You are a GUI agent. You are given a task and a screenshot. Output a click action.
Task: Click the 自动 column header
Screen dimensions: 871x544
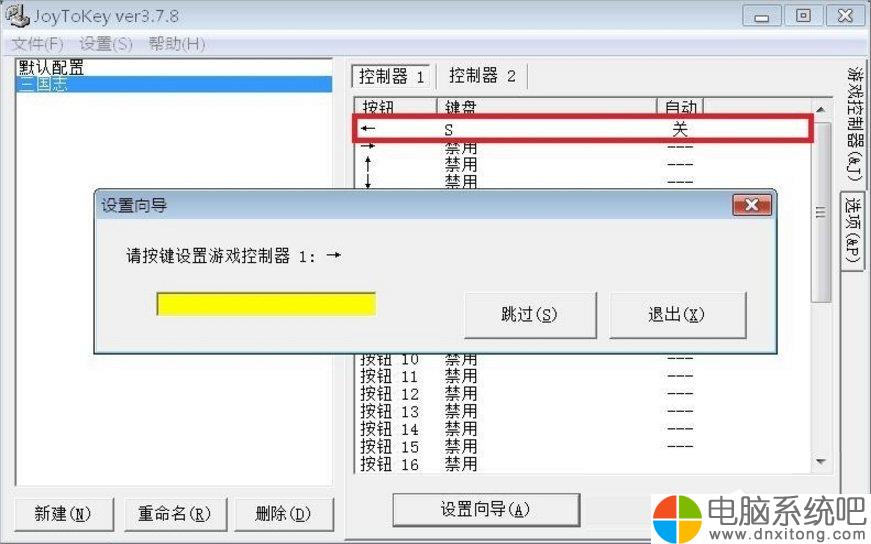point(680,106)
